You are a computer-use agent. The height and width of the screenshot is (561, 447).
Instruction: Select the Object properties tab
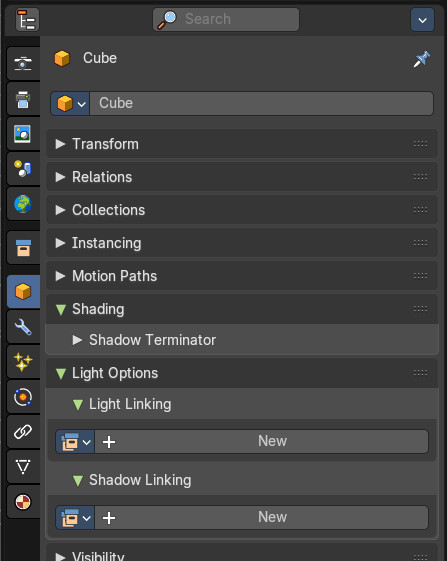23,291
